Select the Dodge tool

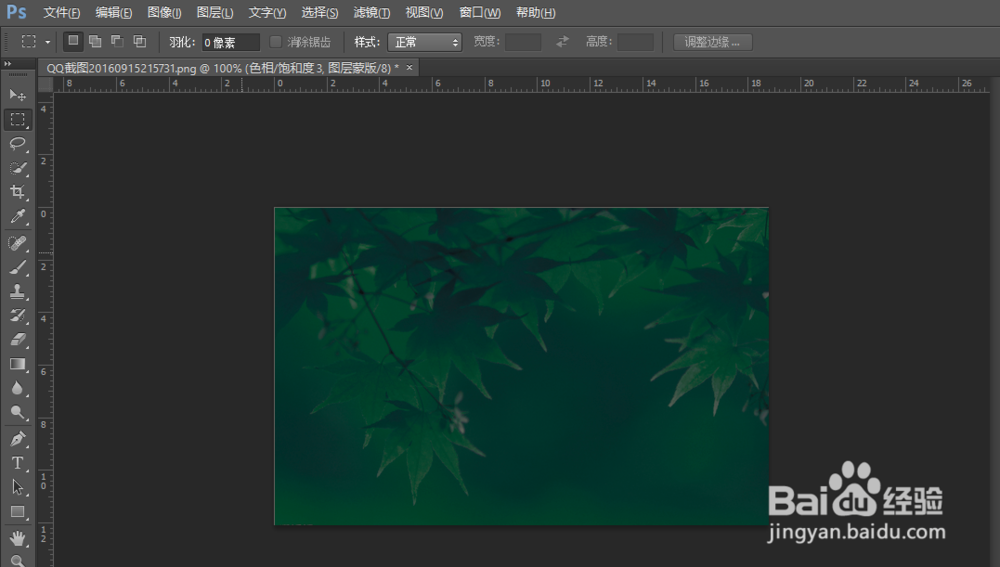(17, 413)
